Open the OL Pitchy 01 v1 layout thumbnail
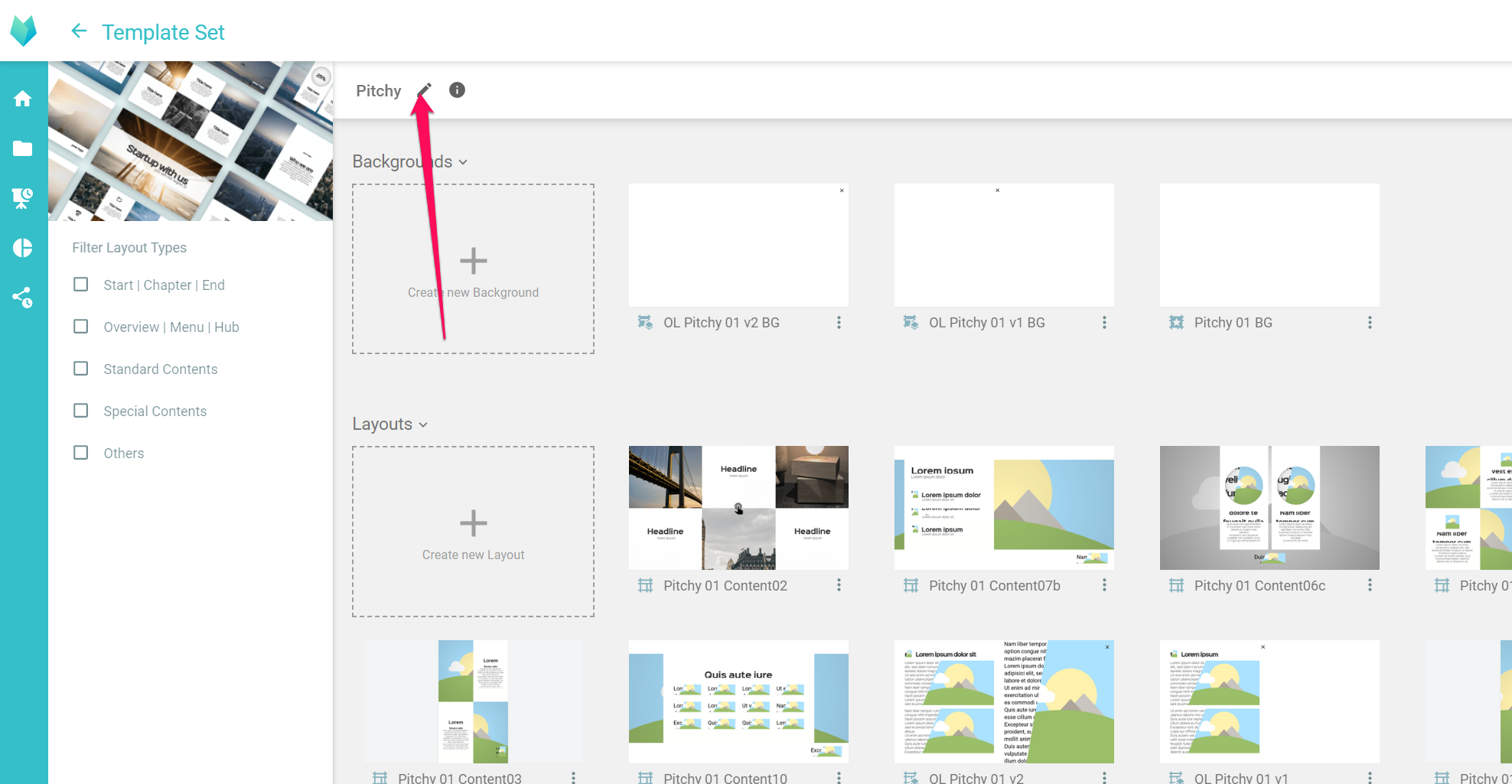This screenshot has width=1512, height=784. click(1269, 701)
